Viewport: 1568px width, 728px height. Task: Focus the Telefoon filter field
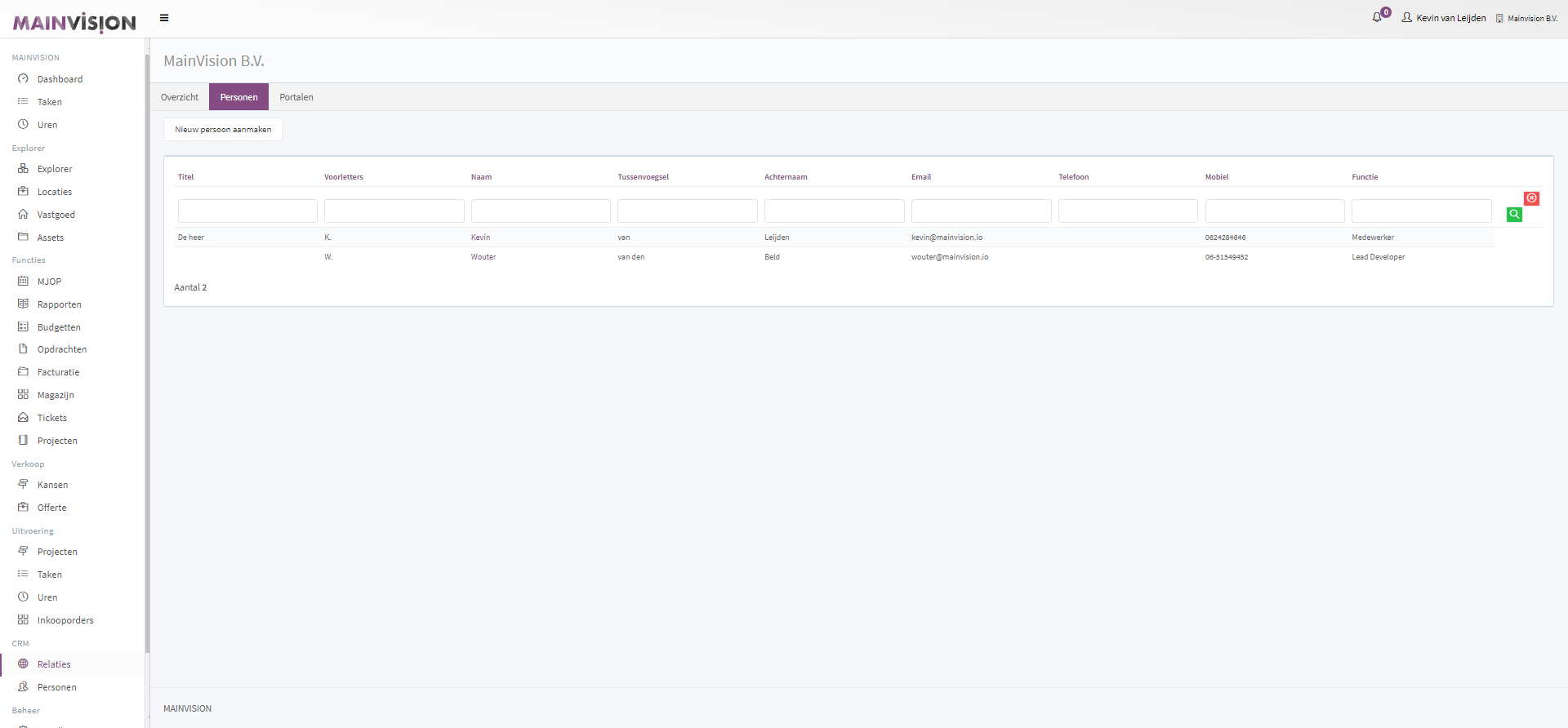pyautogui.click(x=1128, y=211)
